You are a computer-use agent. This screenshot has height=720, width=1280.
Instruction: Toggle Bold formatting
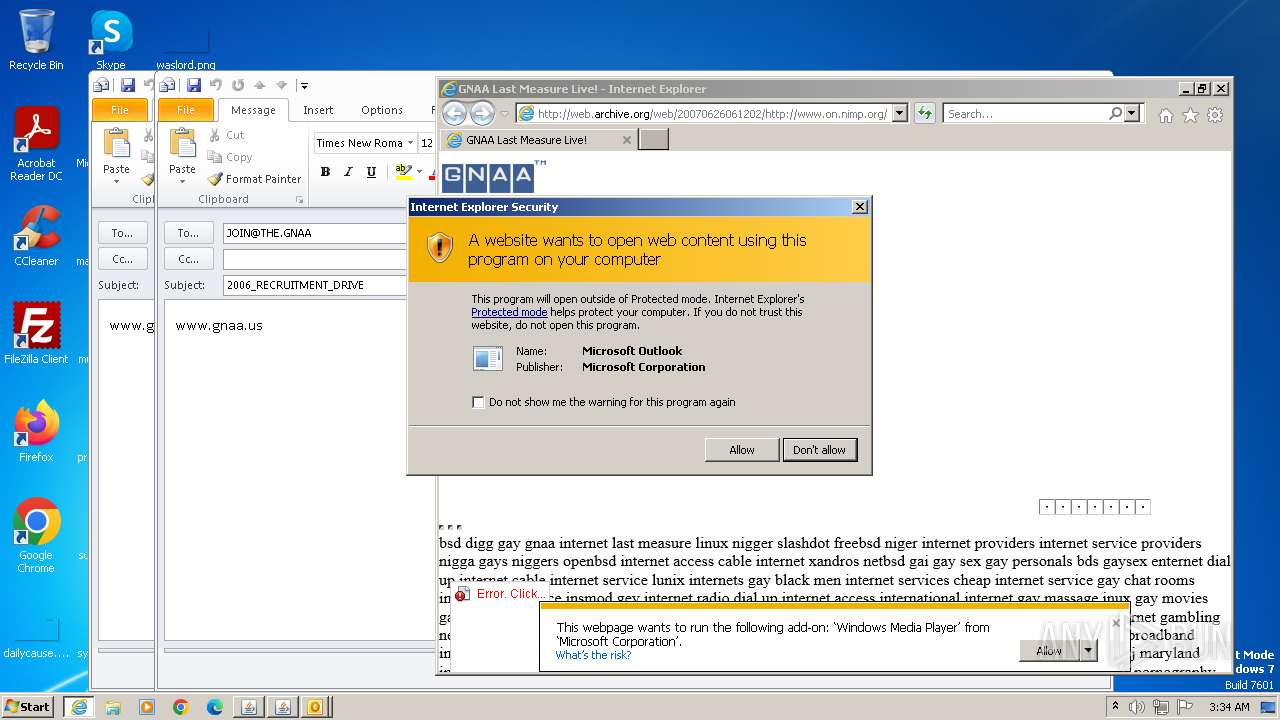point(325,172)
